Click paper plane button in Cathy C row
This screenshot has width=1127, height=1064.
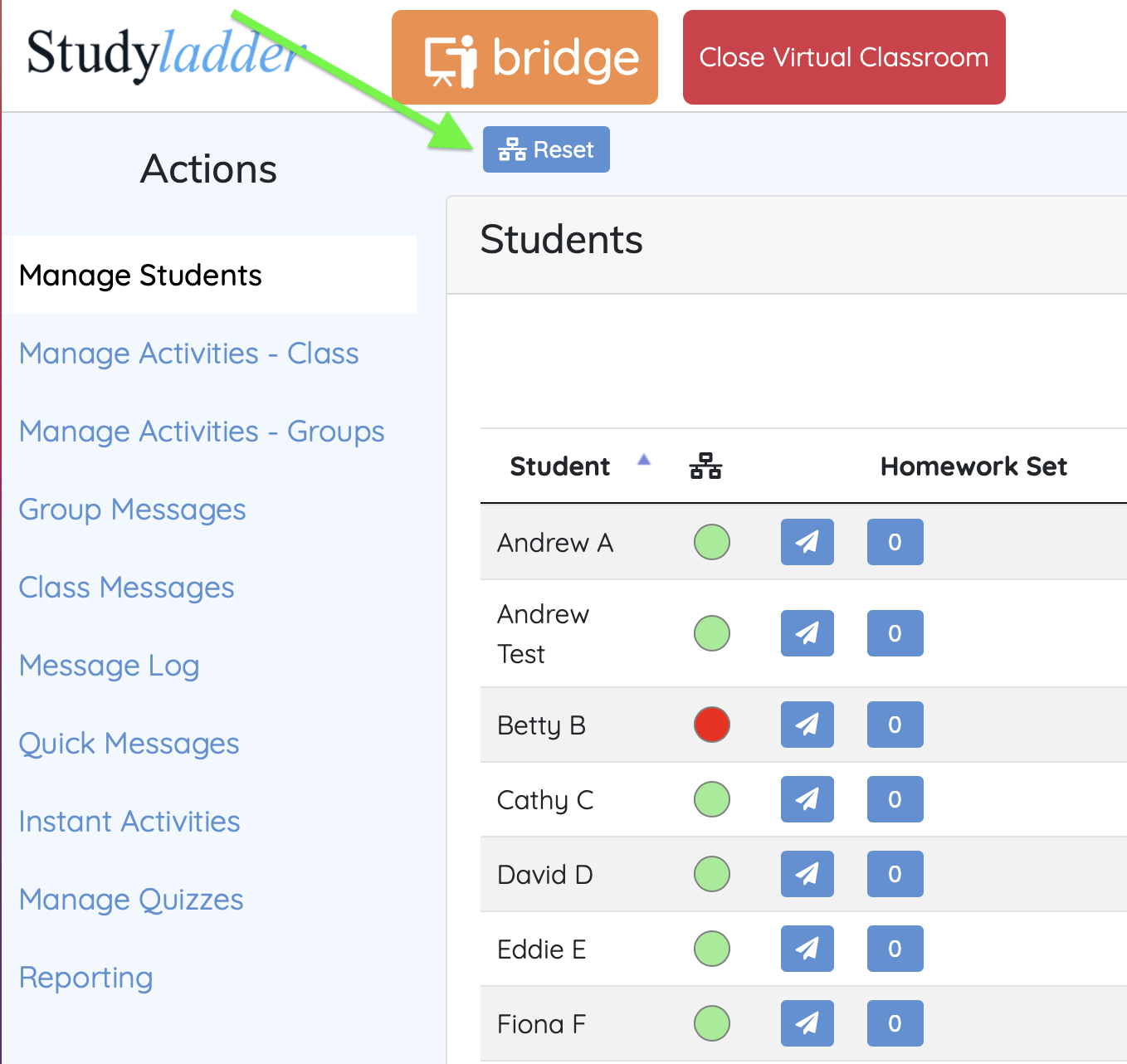click(x=807, y=799)
